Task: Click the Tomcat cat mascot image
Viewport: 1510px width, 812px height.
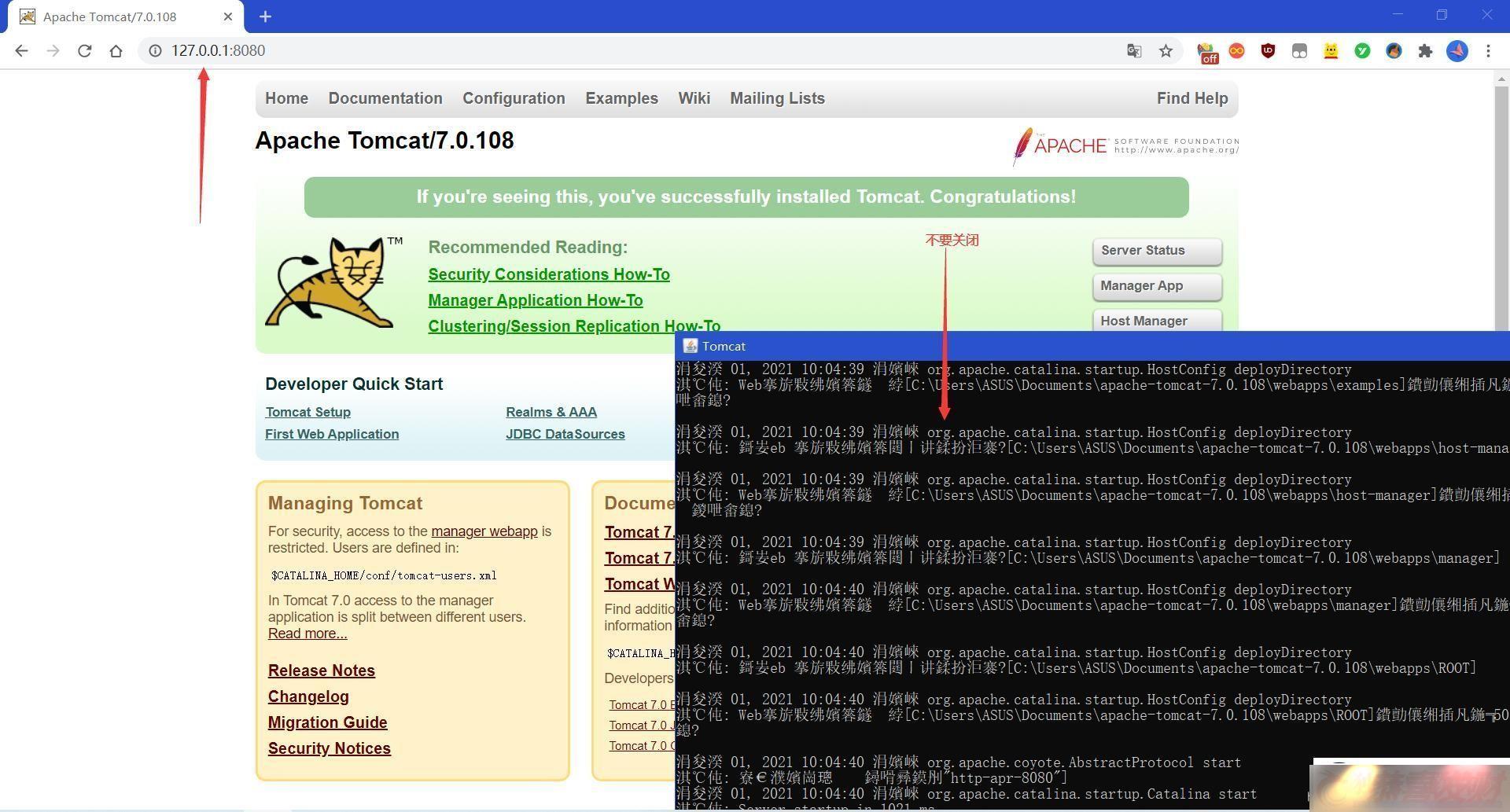Action: (x=333, y=282)
